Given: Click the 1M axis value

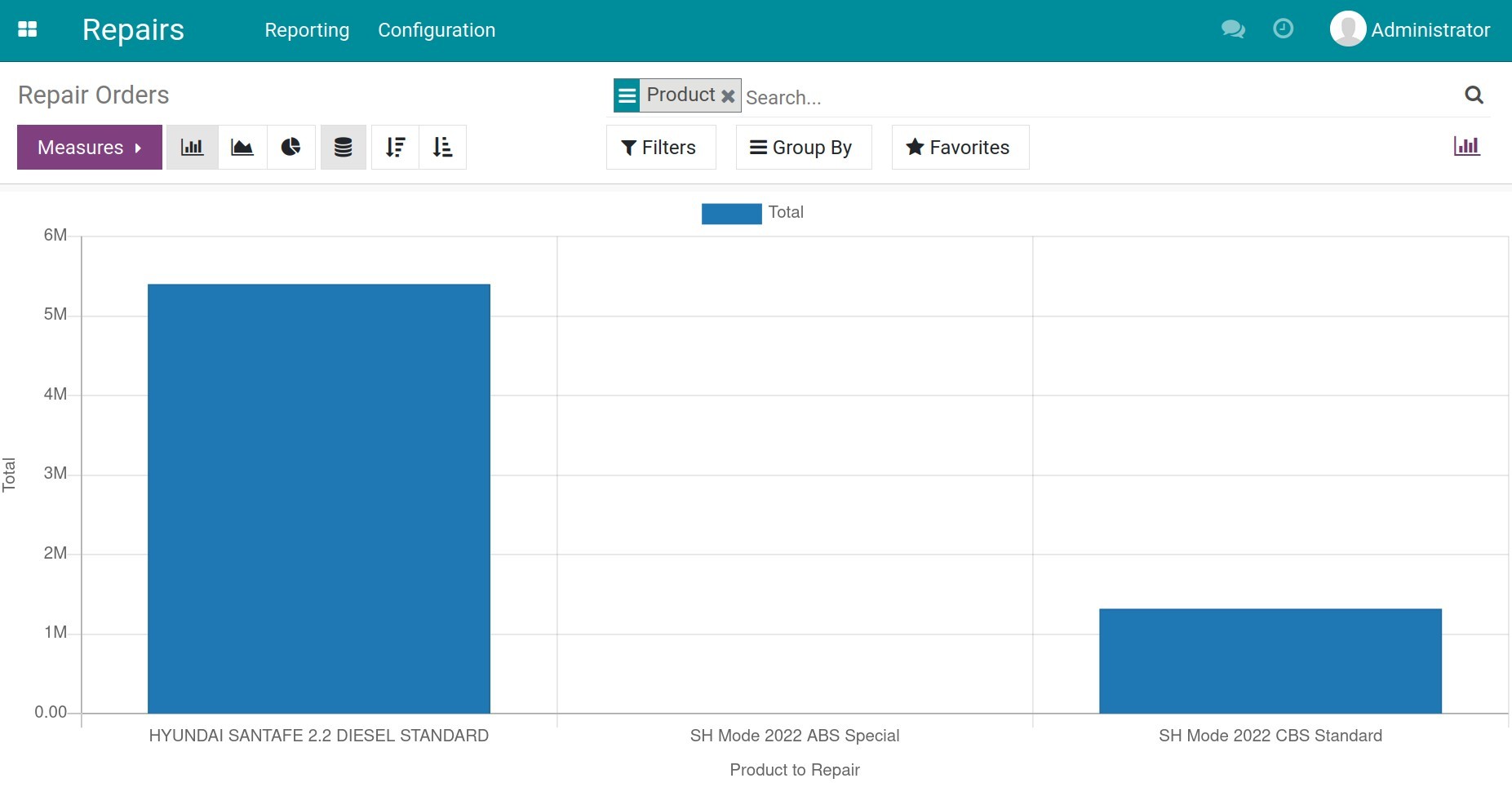Looking at the screenshot, I should 55,632.
